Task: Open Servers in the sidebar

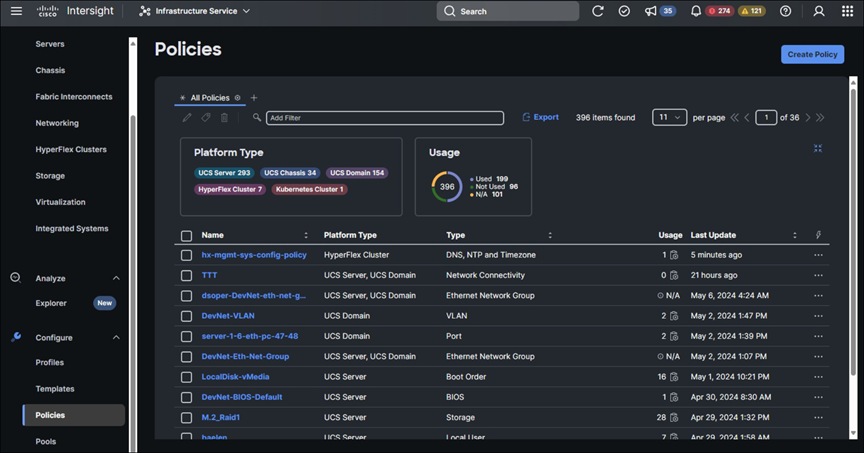Action: point(50,44)
